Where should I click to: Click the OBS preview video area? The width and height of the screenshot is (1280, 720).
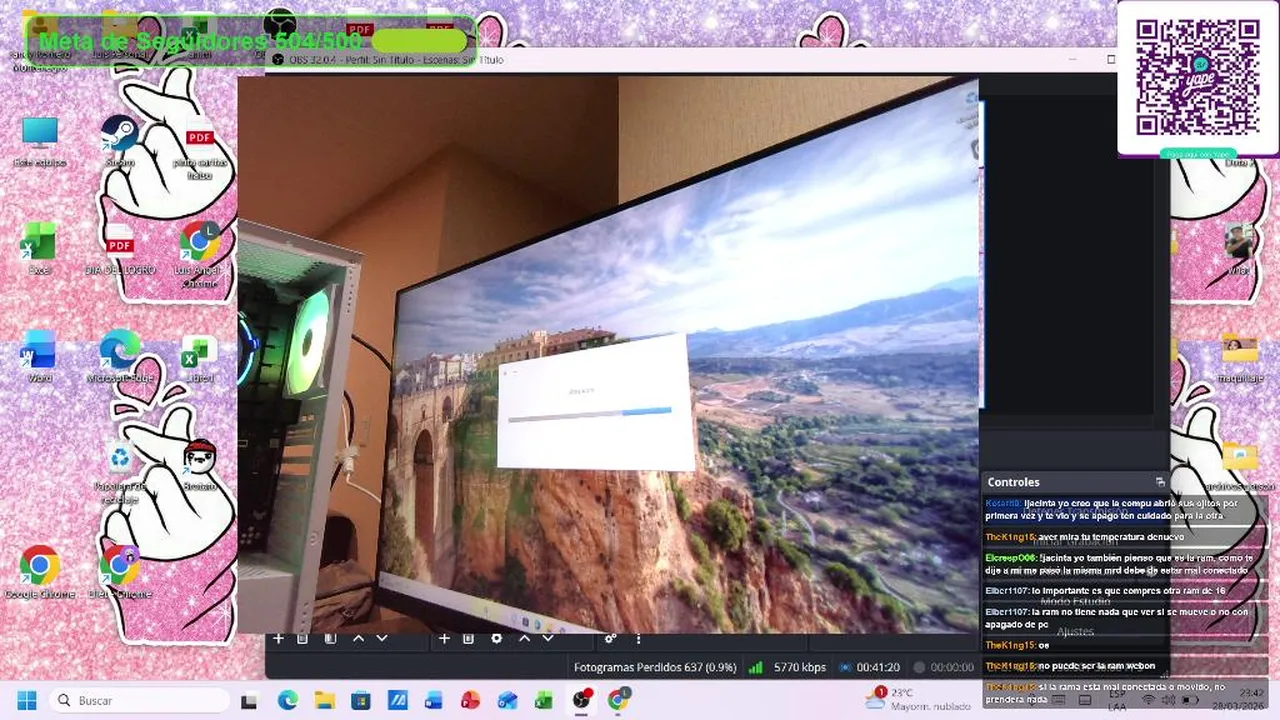(608, 354)
